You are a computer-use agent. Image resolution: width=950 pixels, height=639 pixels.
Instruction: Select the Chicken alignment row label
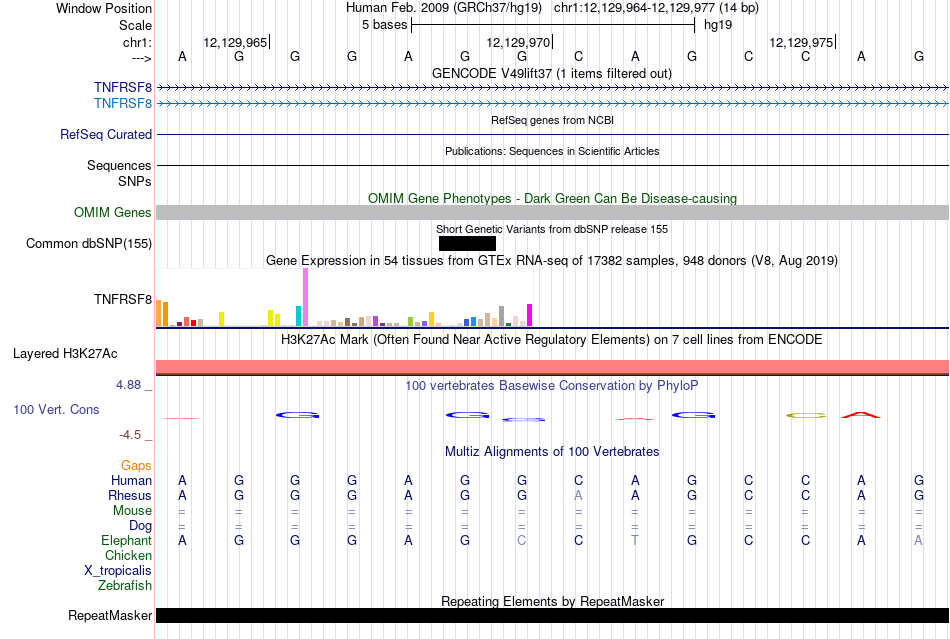pos(128,555)
